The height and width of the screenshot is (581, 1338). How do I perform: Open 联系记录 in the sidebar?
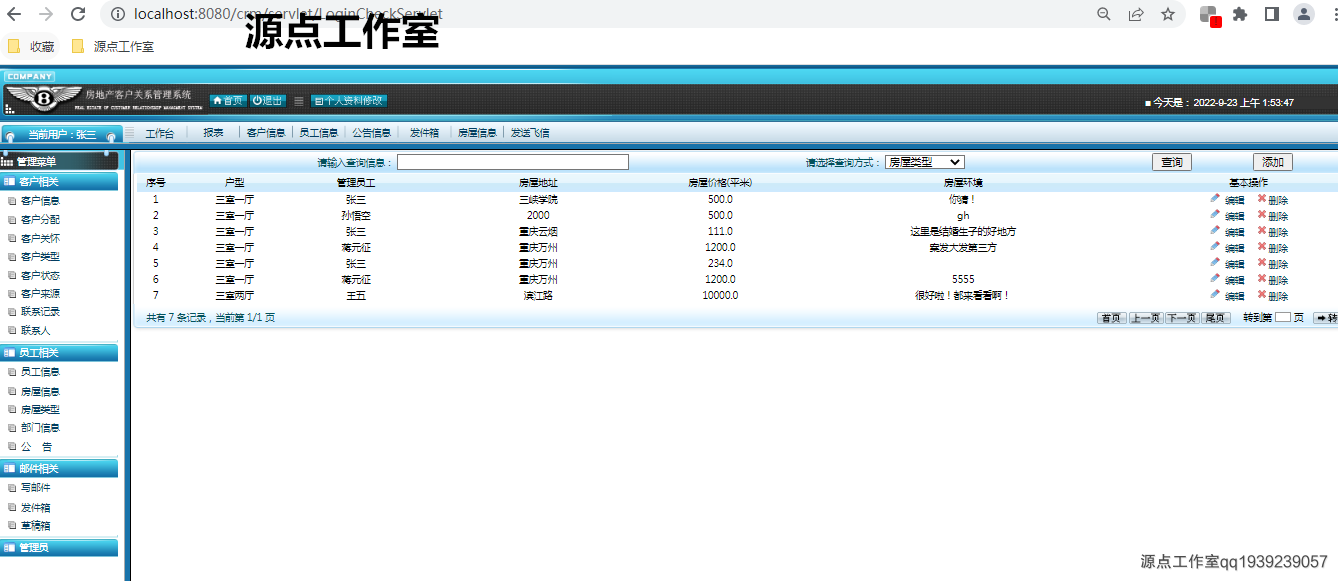click(40, 312)
